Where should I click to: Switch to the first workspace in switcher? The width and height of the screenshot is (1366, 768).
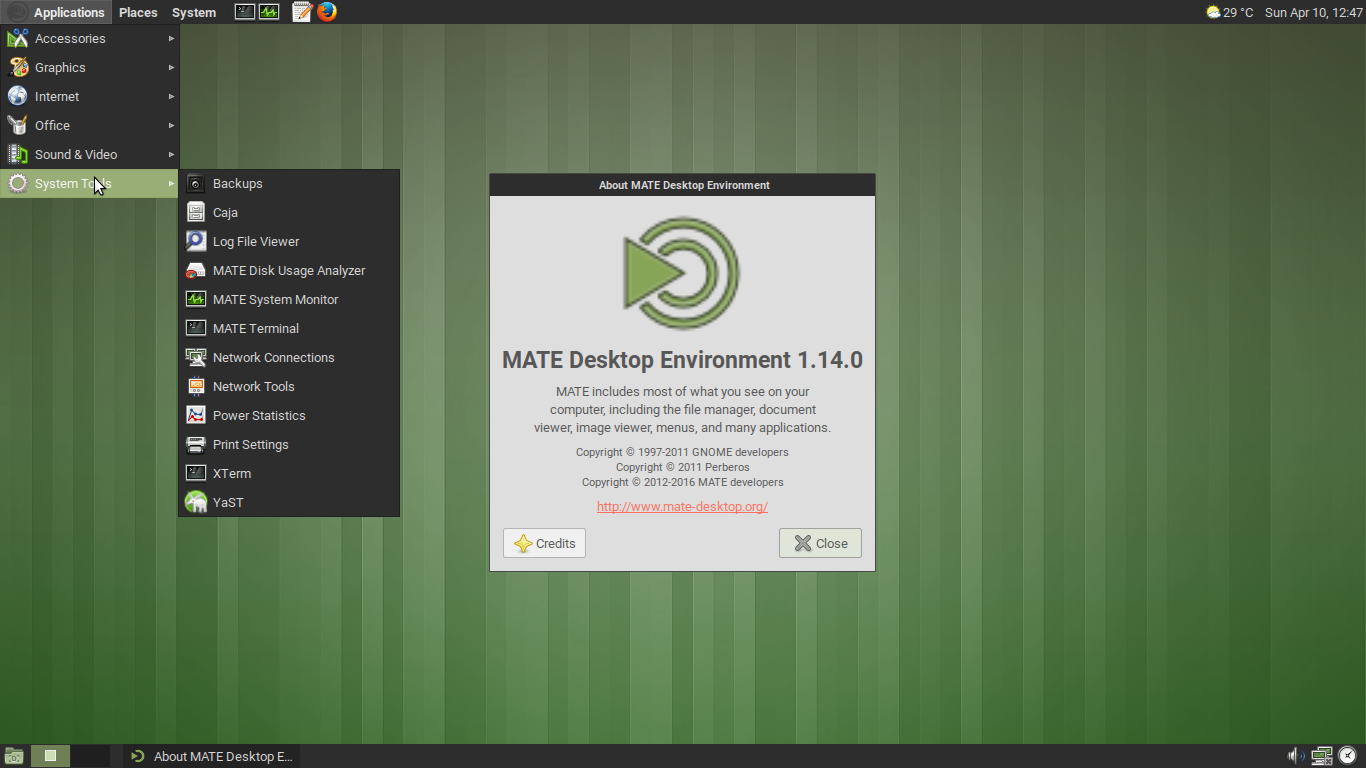coord(51,756)
